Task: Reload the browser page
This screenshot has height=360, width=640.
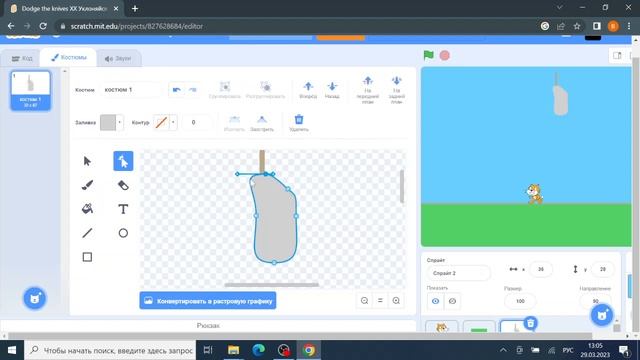Action: click(x=43, y=26)
